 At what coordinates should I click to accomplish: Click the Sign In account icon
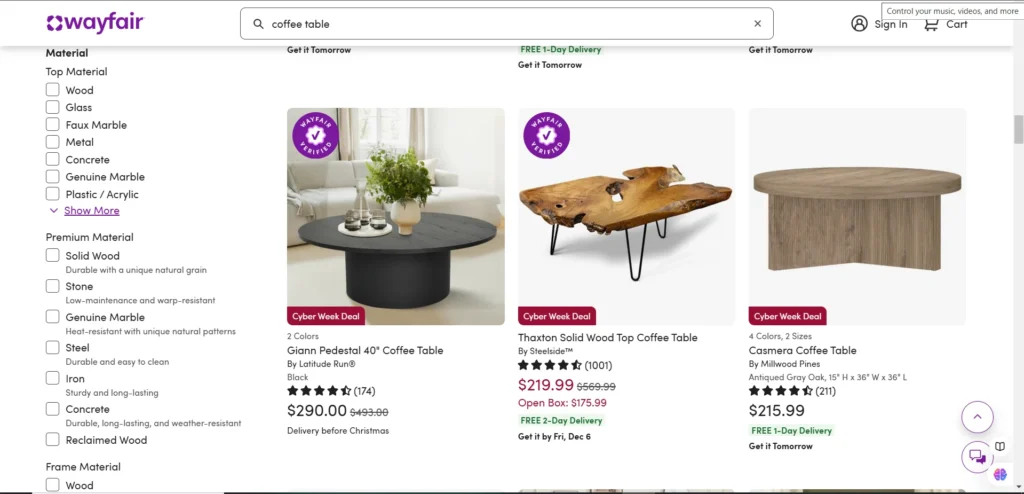859,24
